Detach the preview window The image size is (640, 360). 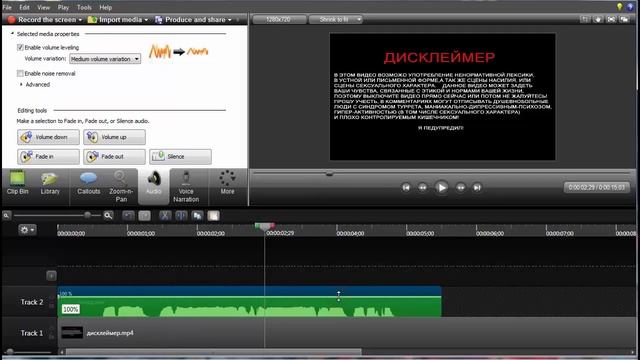[x=624, y=19]
